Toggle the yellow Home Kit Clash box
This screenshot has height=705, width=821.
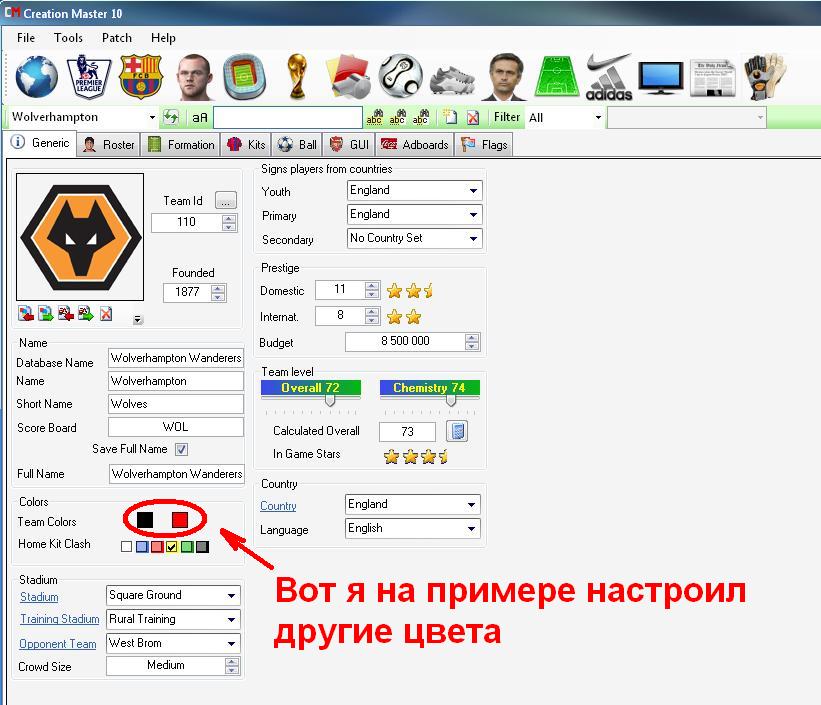pyautogui.click(x=172, y=547)
